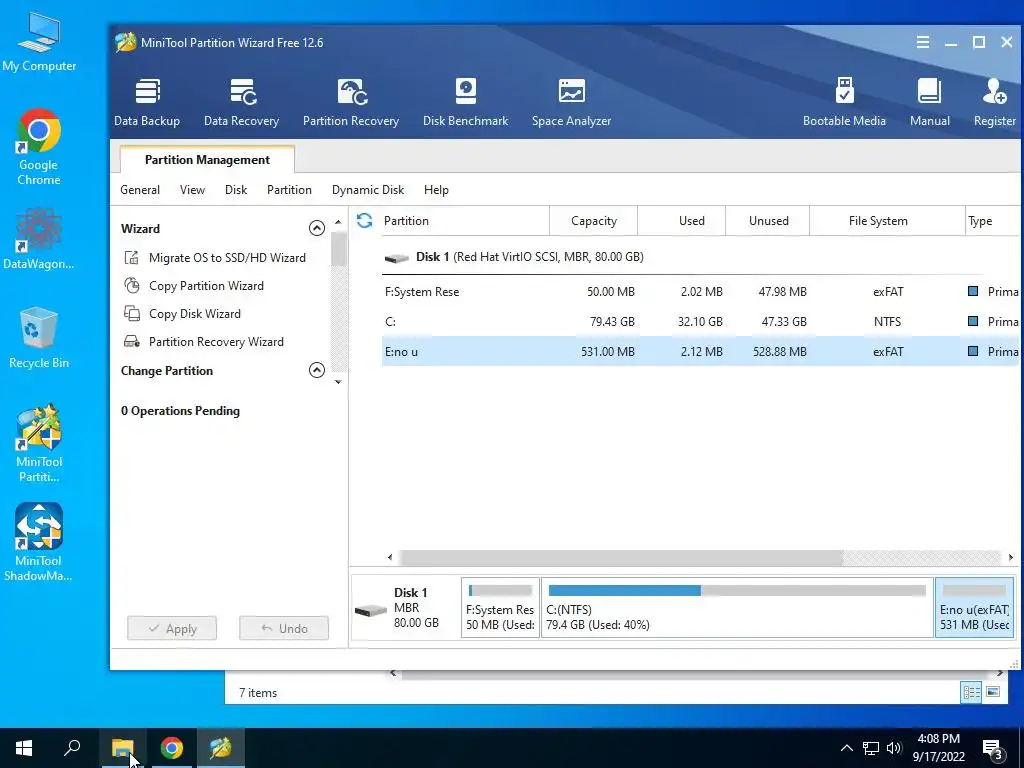Open the hamburger menu in the title bar
Viewport: 1024px width, 768px height.
coord(923,42)
